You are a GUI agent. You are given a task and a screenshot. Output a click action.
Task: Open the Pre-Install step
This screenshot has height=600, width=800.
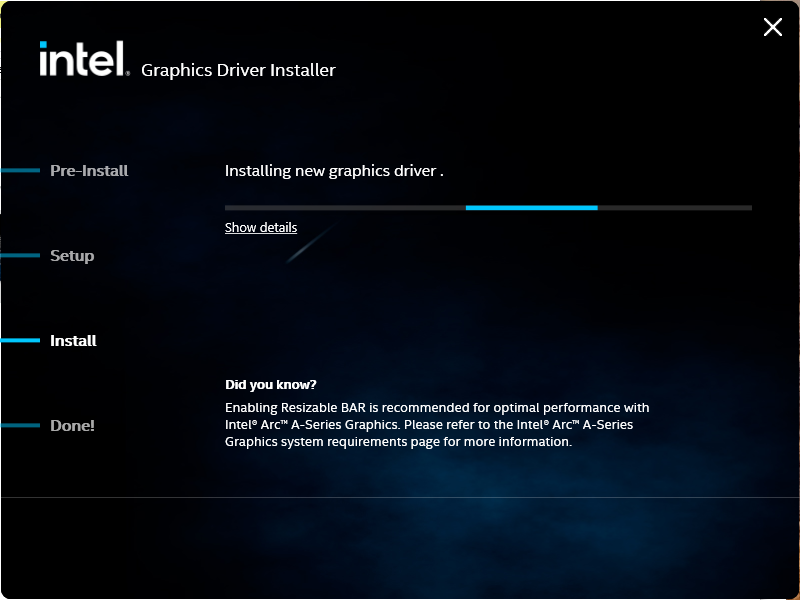[x=89, y=170]
